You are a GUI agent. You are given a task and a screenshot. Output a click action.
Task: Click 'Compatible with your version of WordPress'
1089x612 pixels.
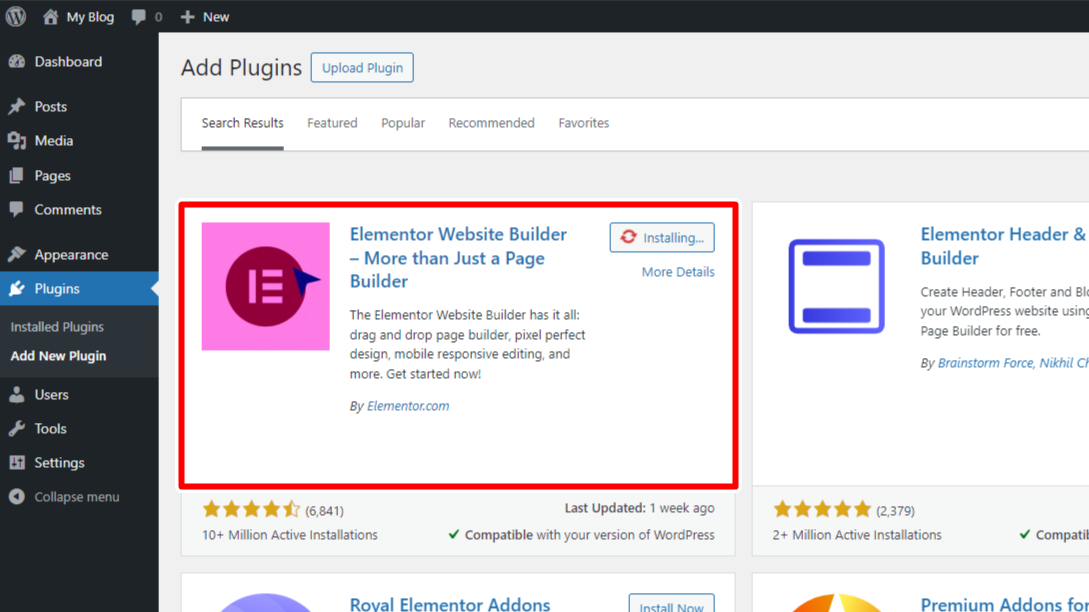point(589,535)
